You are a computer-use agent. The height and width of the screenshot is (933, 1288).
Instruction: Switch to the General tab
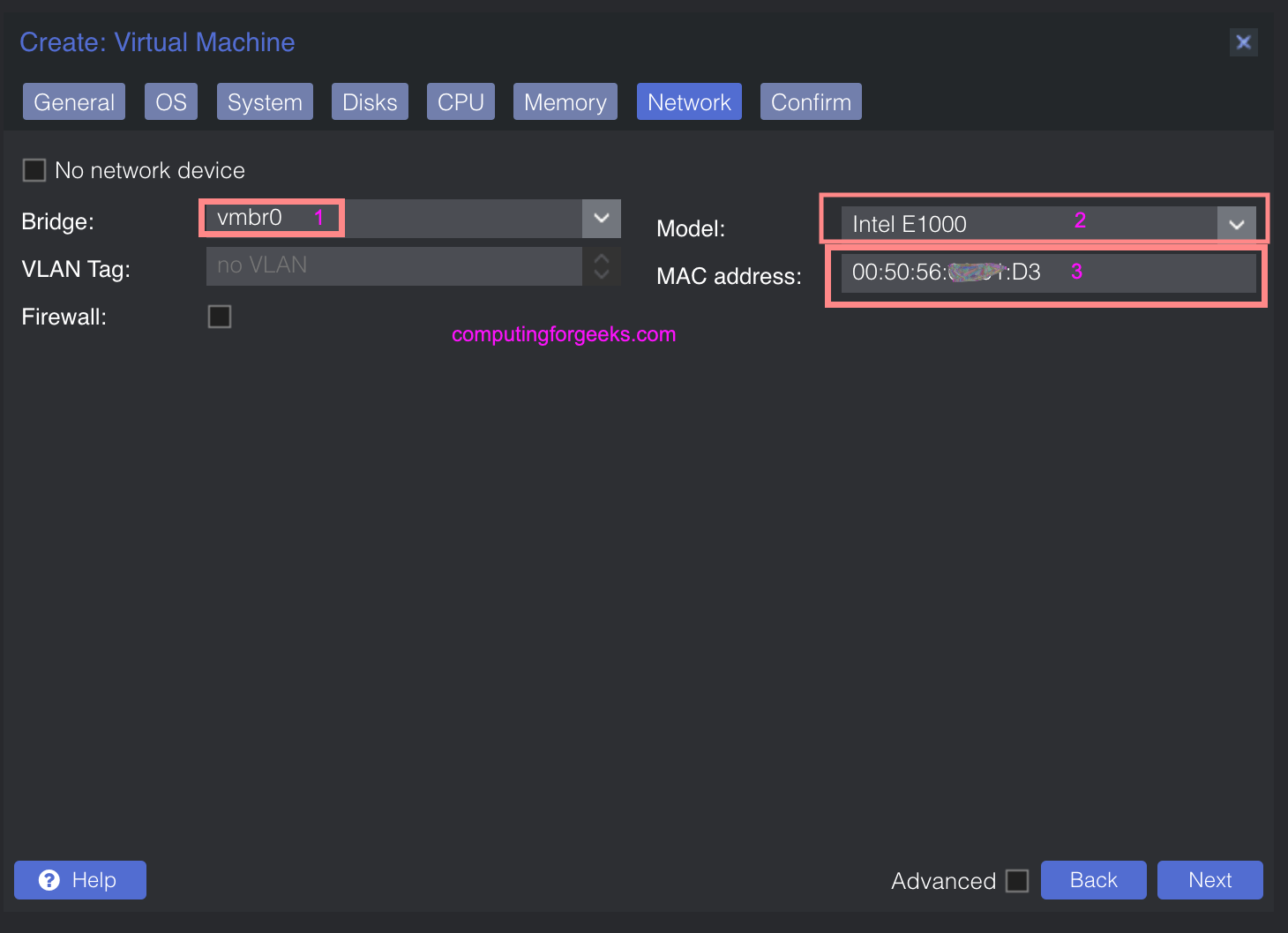(x=73, y=101)
